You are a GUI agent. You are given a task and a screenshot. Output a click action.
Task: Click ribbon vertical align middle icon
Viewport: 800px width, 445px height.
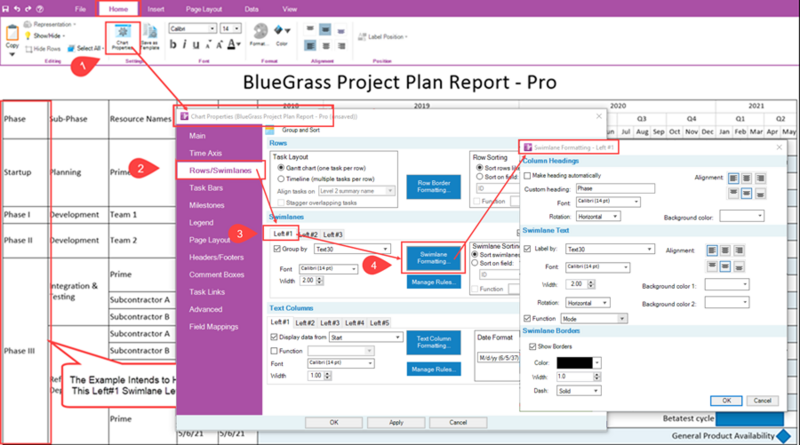pos(326,30)
